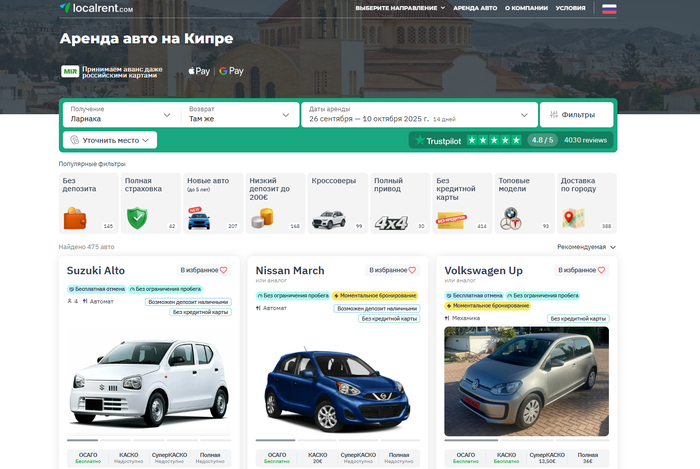Open the 'О компании' menu item

coord(525,8)
